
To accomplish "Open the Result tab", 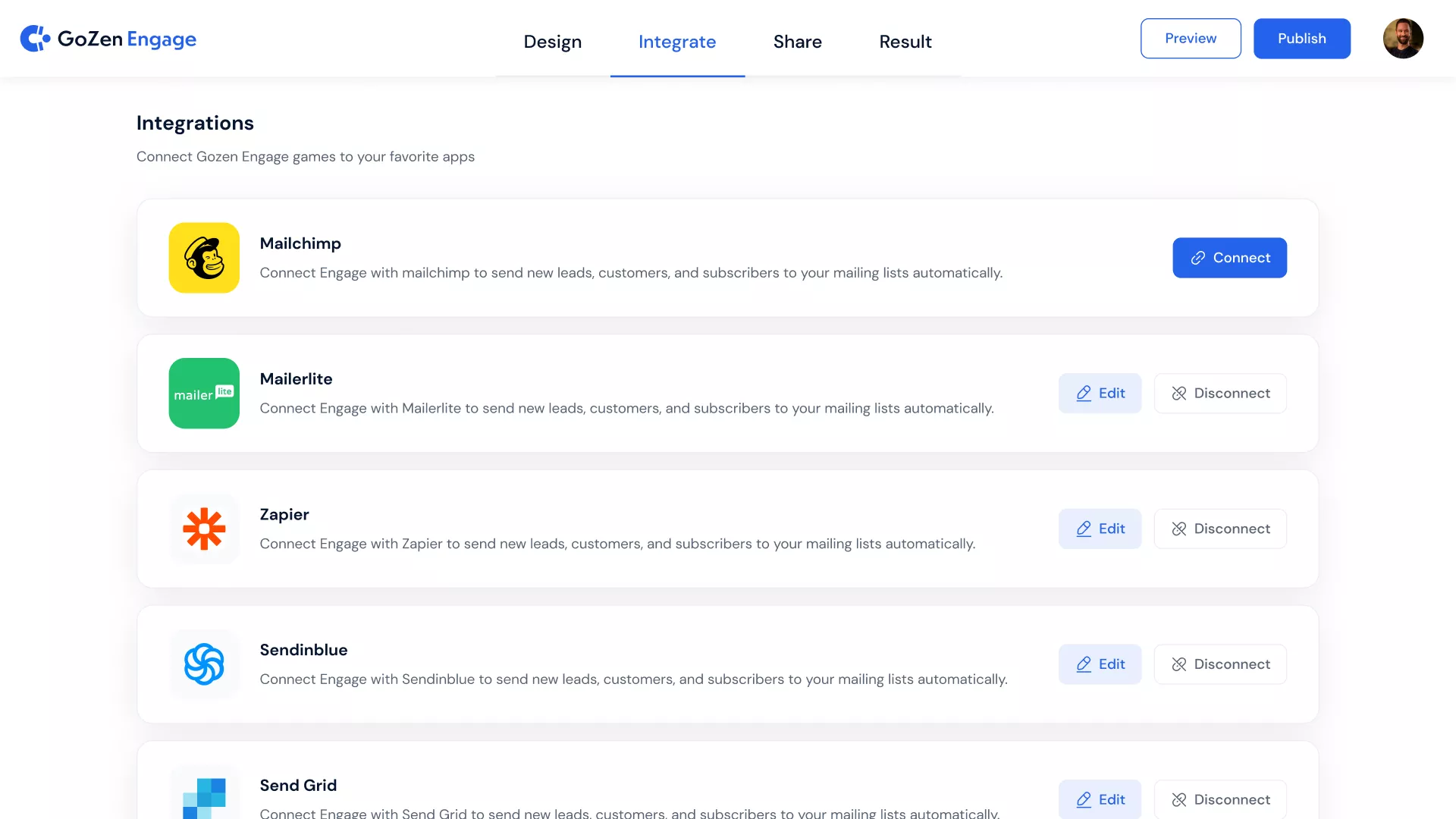I will pyautogui.click(x=905, y=42).
